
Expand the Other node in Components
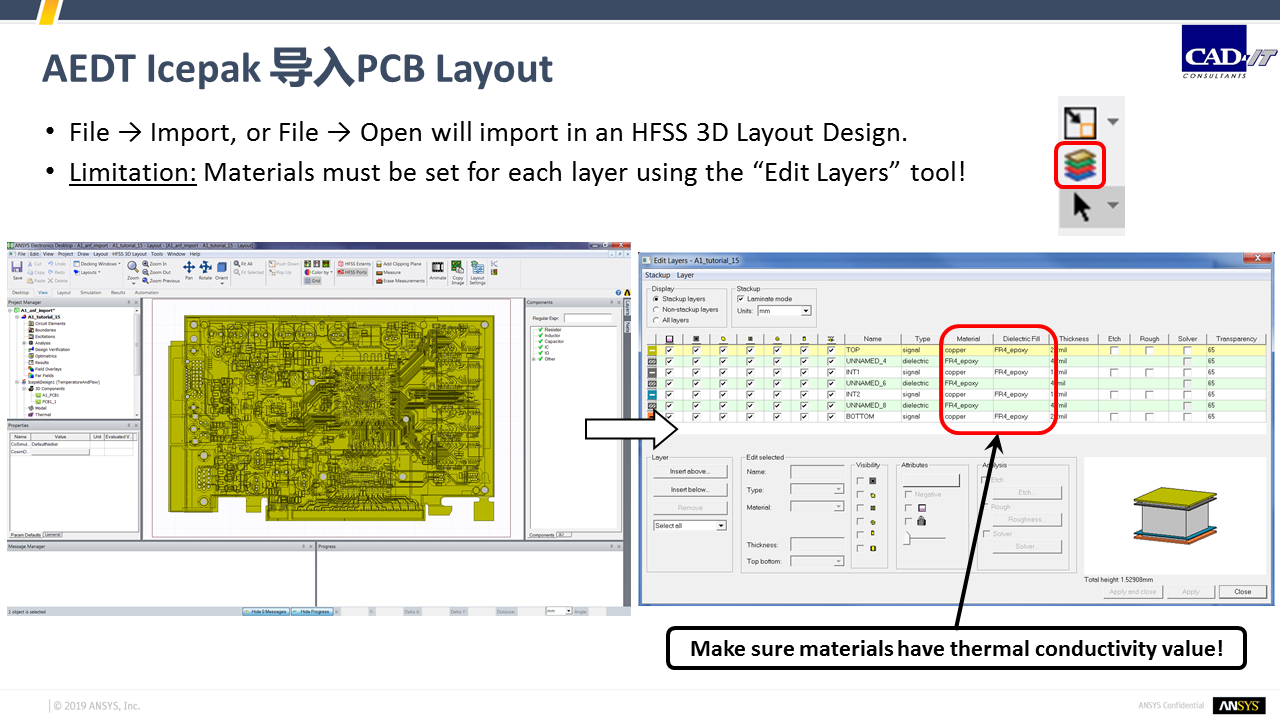point(533,359)
